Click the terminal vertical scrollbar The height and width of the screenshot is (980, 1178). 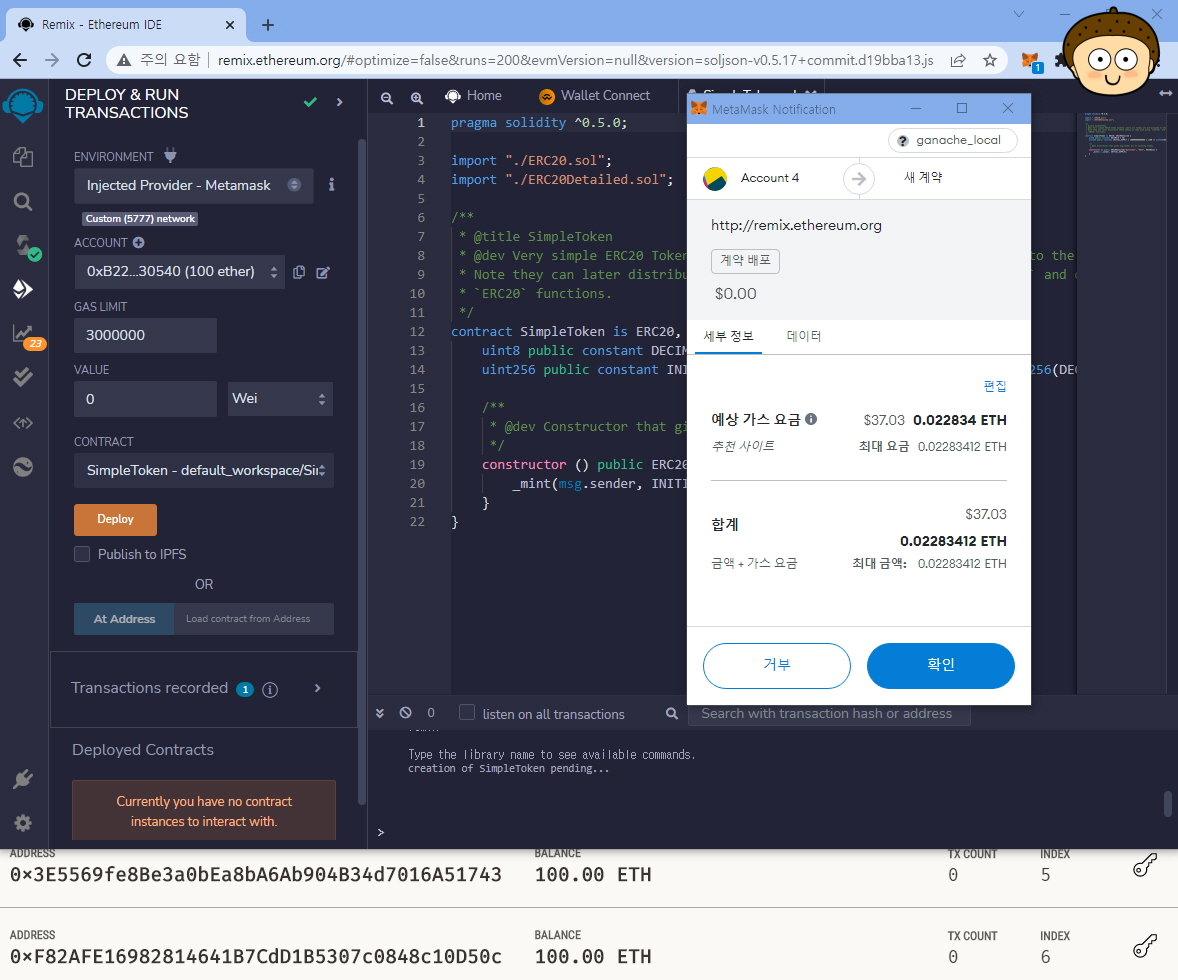(1167, 803)
